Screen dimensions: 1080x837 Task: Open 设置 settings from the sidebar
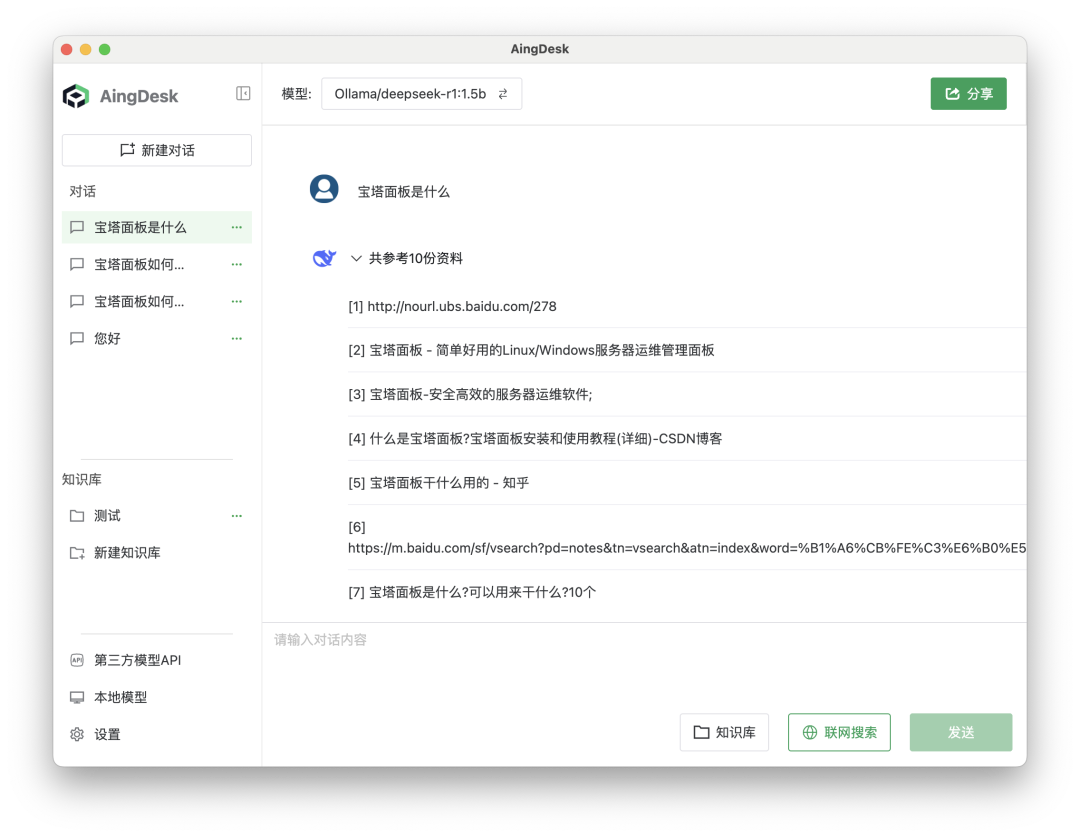[x=107, y=734]
